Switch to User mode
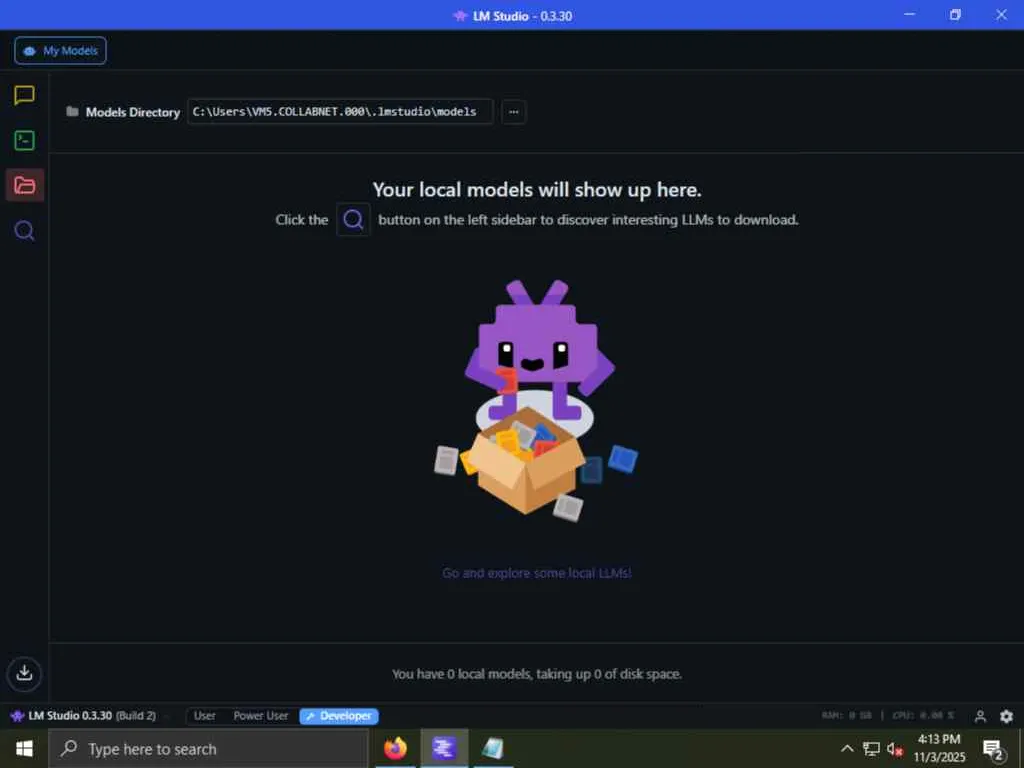The width and height of the screenshot is (1024, 768). click(x=204, y=716)
